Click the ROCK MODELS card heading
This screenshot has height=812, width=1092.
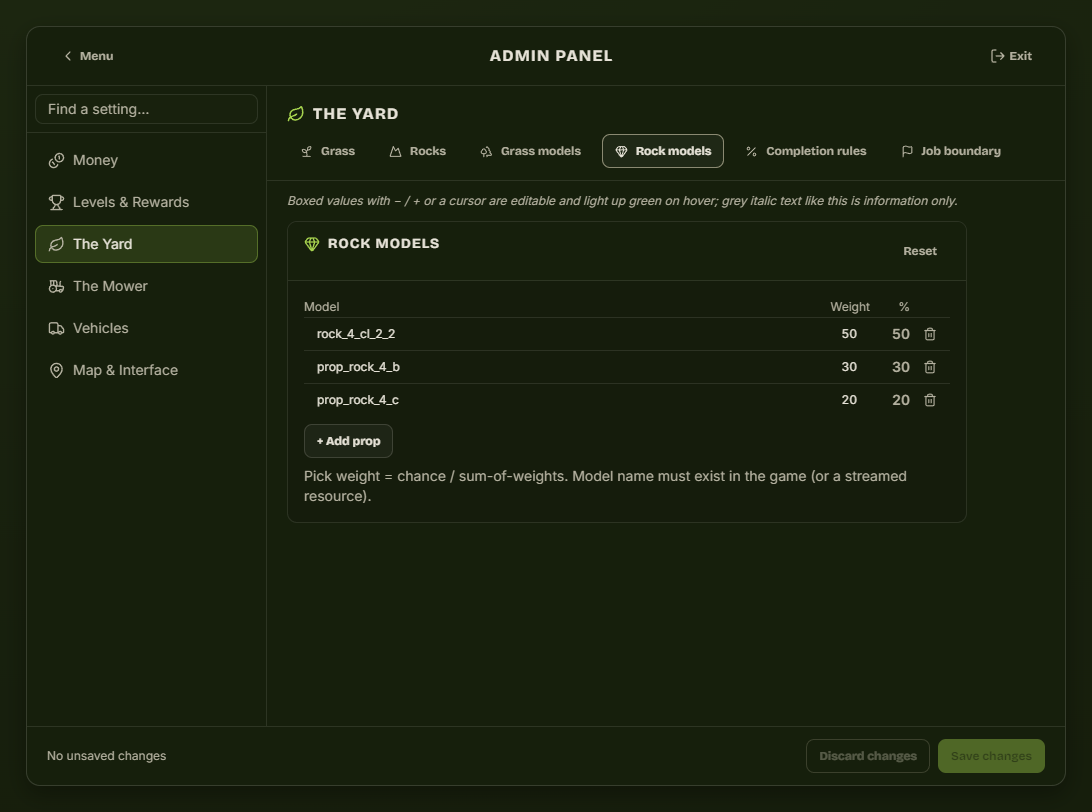click(x=383, y=244)
